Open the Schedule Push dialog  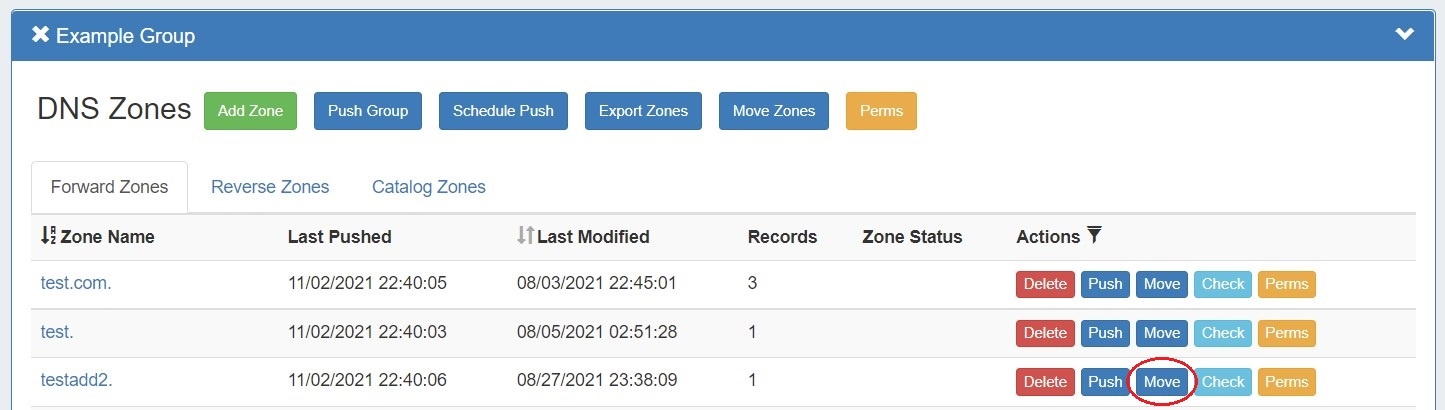(x=503, y=111)
